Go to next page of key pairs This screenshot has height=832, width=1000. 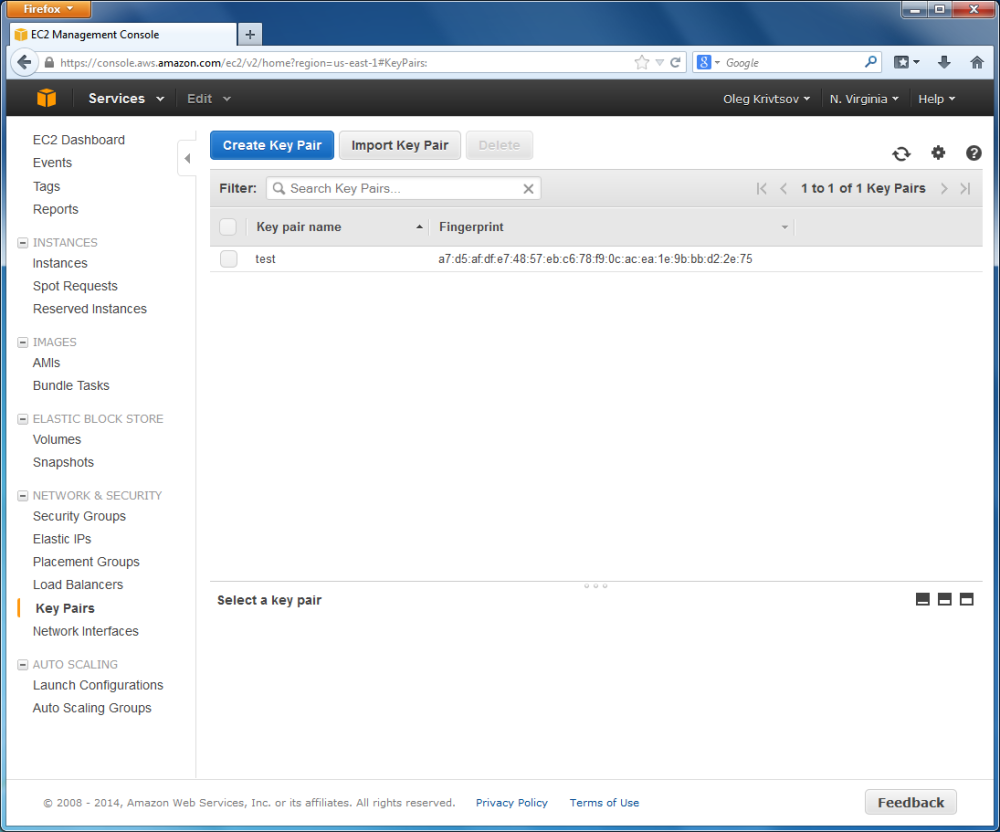(x=944, y=188)
